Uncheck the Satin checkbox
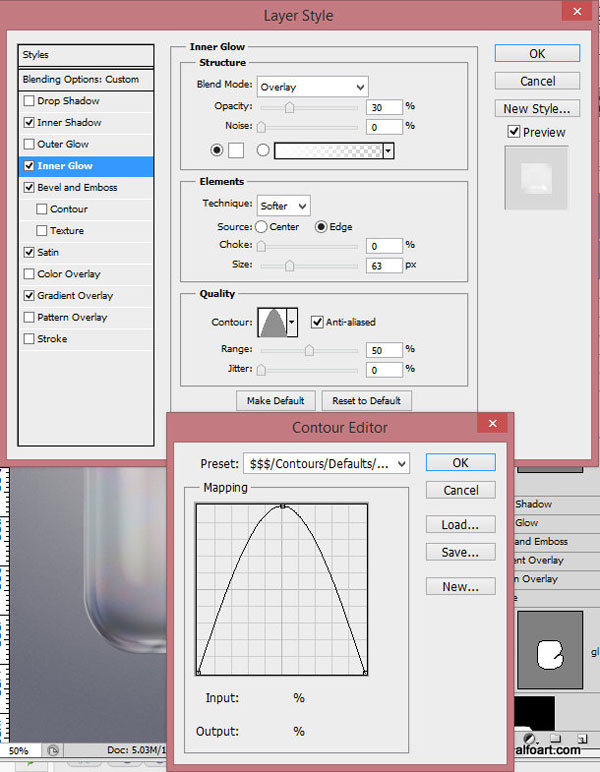This screenshot has width=600, height=772. coord(29,253)
